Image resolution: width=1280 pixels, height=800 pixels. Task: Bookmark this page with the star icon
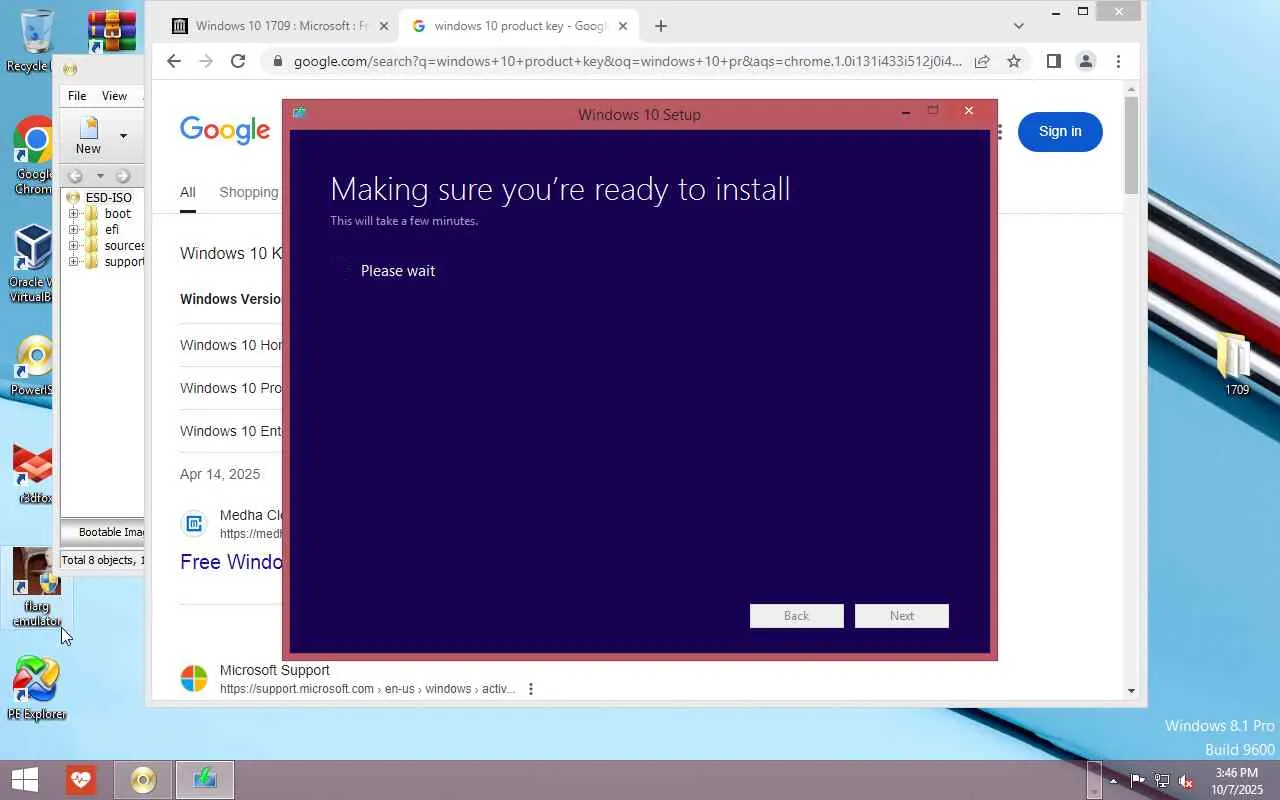(1014, 61)
